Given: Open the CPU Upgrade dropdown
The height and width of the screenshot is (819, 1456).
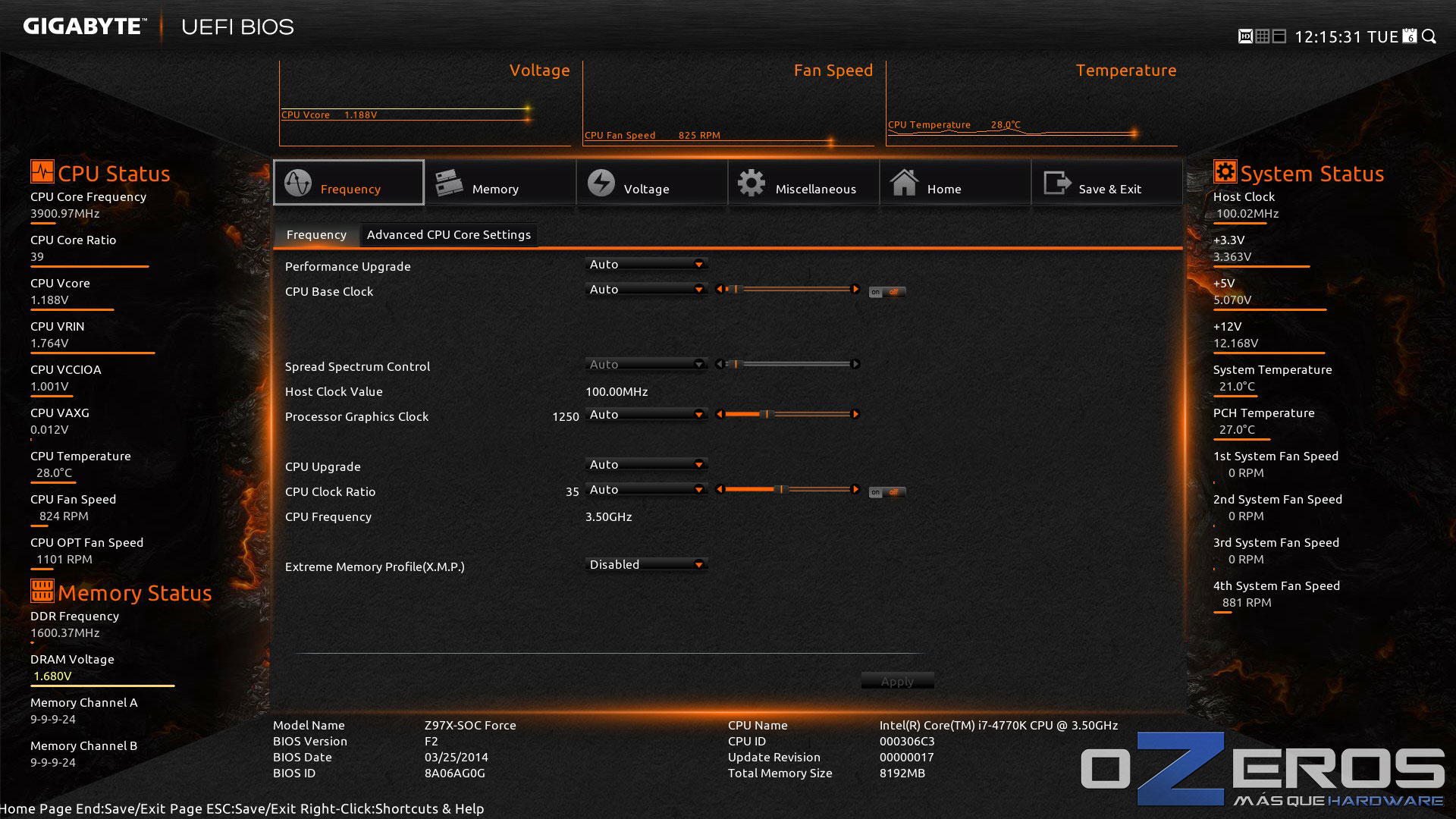Looking at the screenshot, I should click(647, 464).
